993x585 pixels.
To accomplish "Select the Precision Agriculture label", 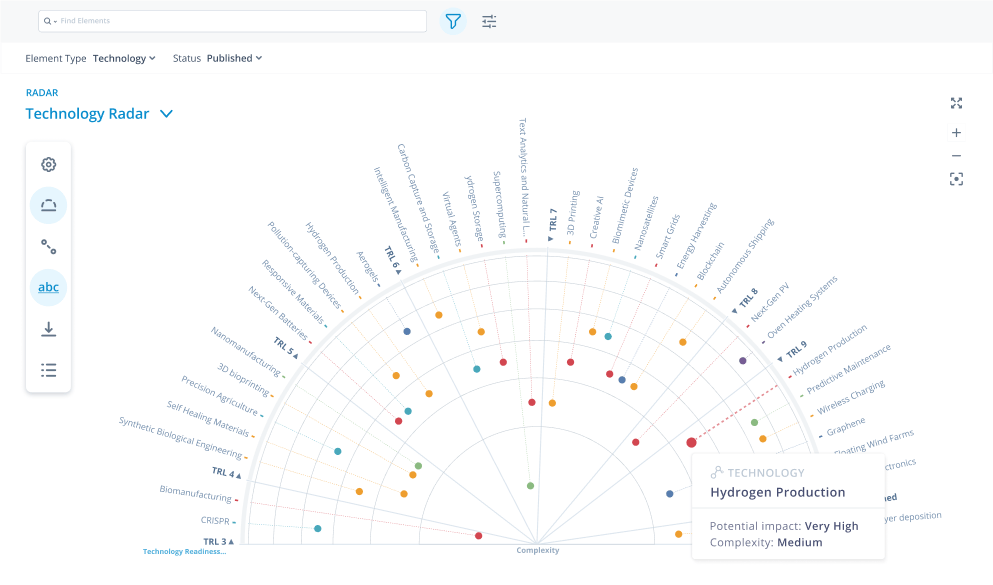I will pyautogui.click(x=220, y=395).
